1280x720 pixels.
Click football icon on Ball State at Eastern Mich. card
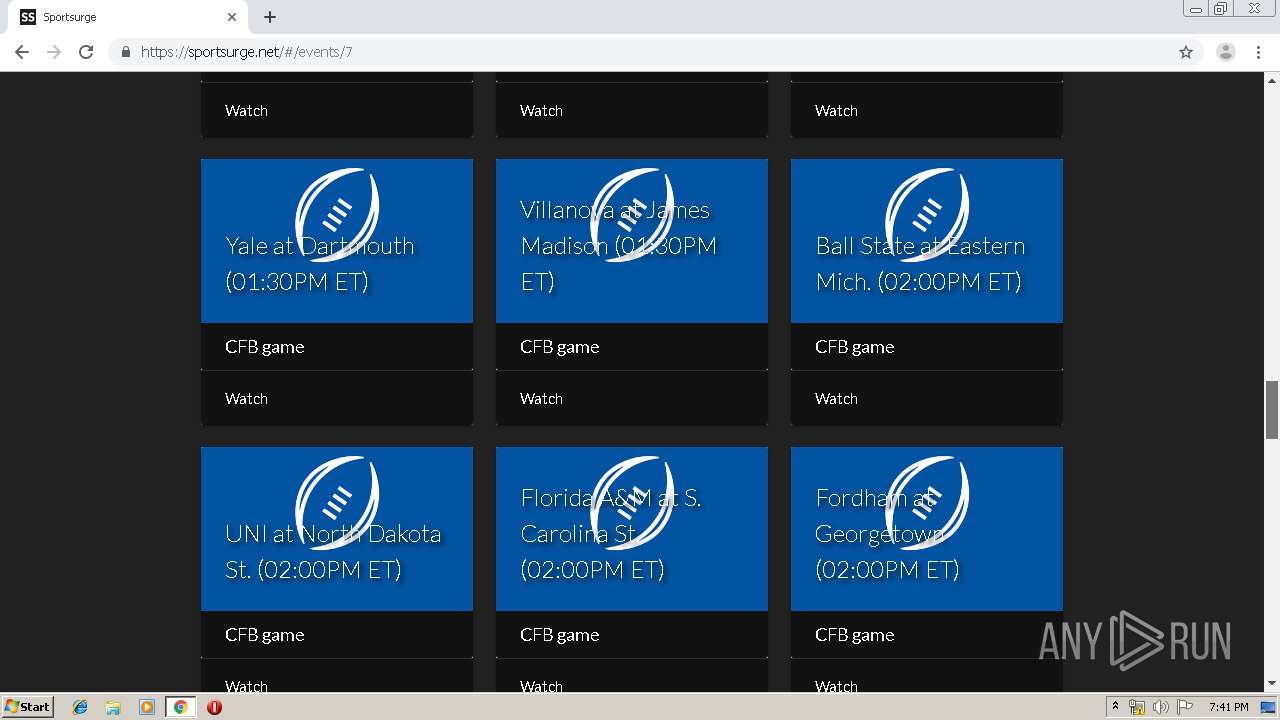(x=927, y=215)
